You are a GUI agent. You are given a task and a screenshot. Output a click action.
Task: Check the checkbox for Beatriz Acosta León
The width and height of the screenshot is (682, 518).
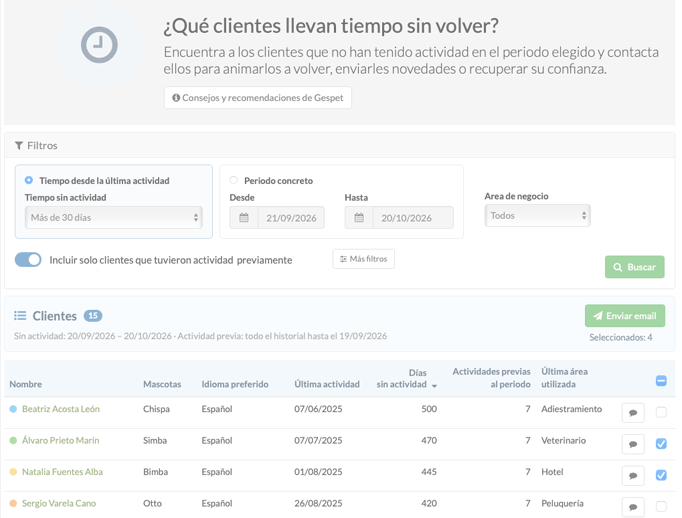tap(661, 412)
